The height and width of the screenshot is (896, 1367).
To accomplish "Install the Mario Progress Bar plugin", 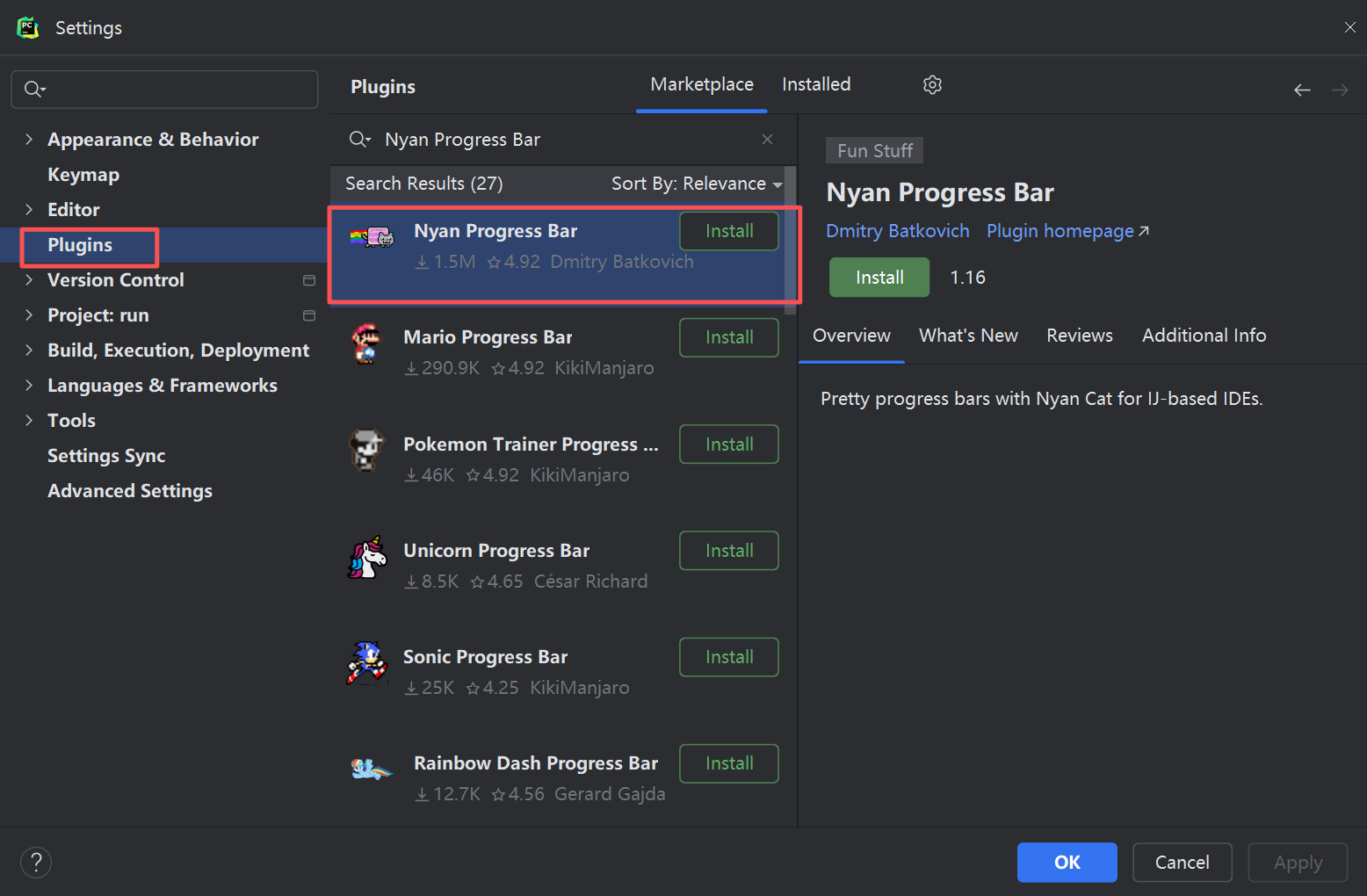I will pyautogui.click(x=729, y=337).
